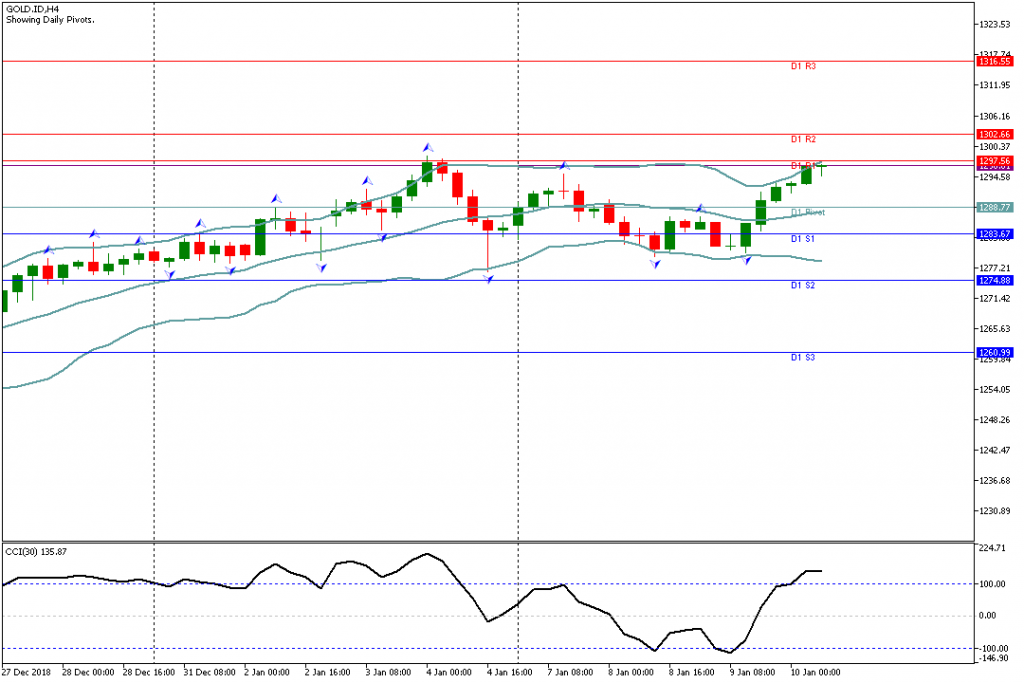
Task: Click the 10 Jan 00:00 time axis label
Action: (815, 672)
